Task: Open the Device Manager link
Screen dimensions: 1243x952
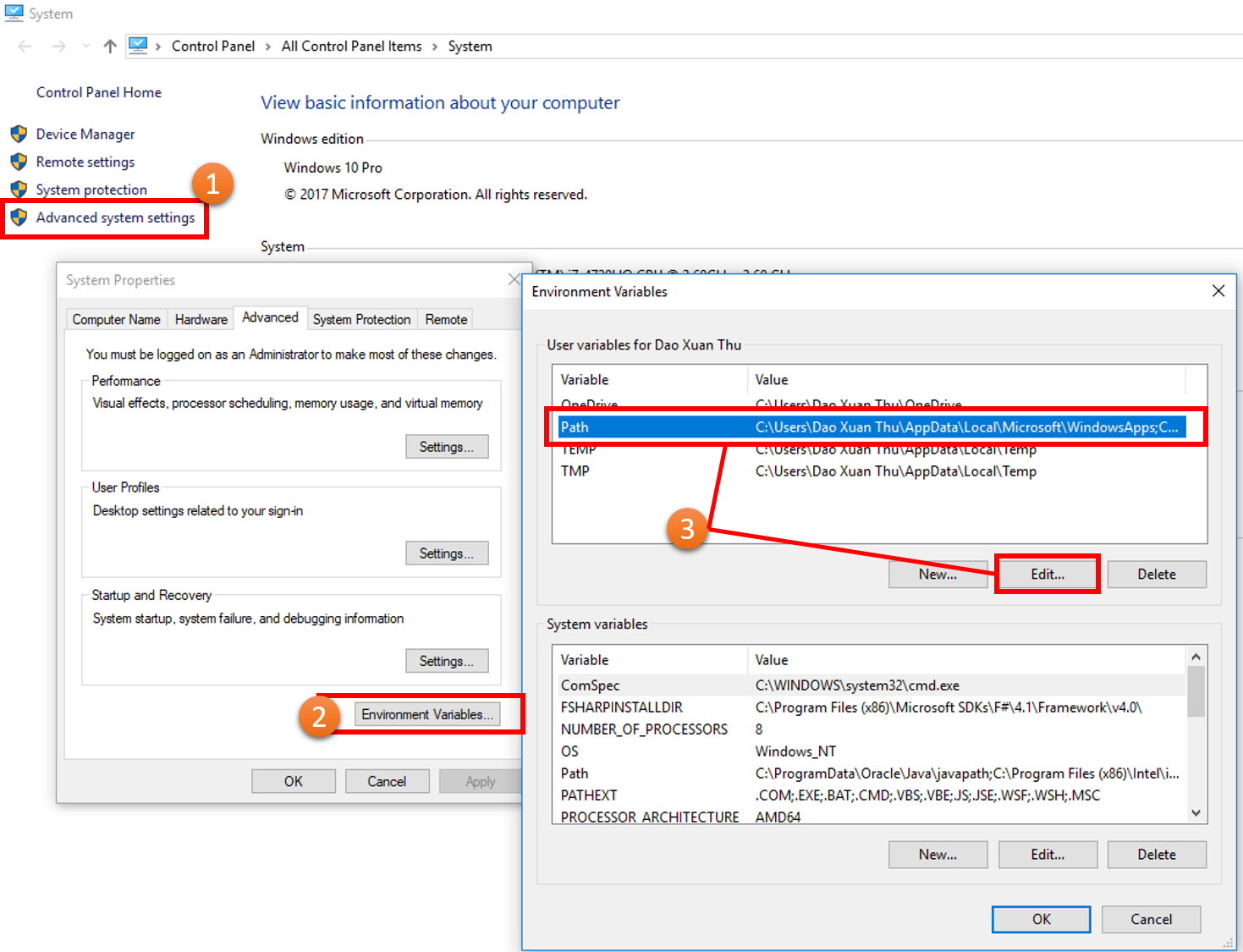Action: (x=85, y=134)
